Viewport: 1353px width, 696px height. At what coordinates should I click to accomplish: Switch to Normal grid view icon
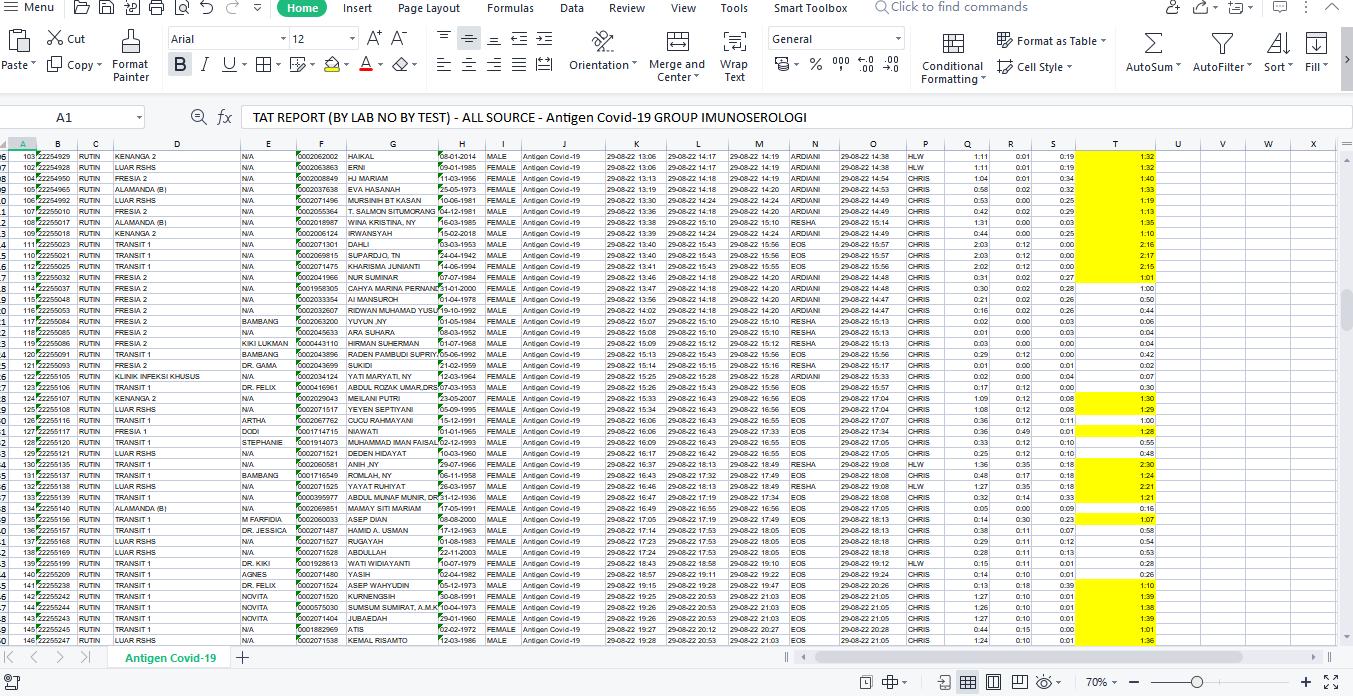point(968,682)
